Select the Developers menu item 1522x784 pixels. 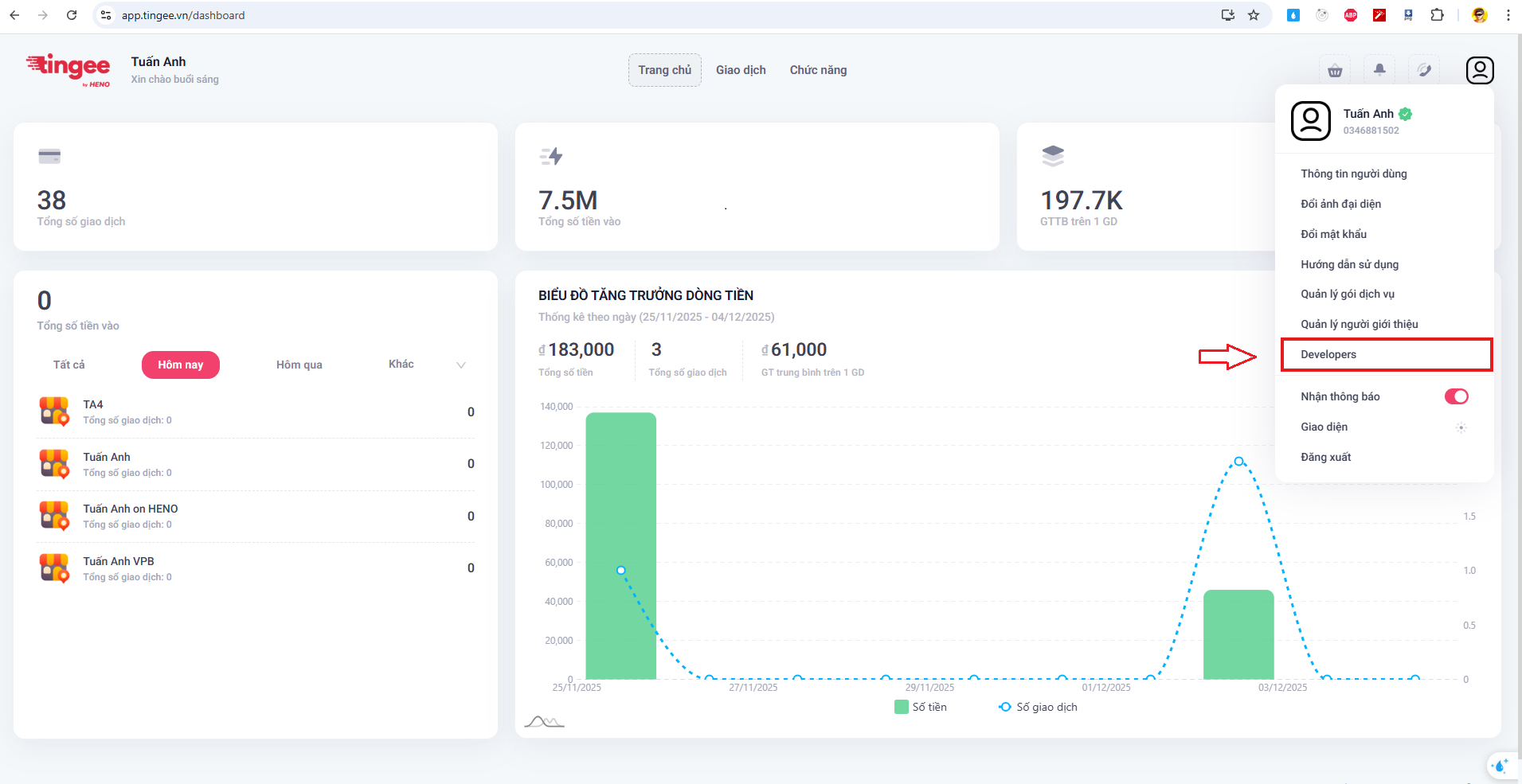coord(1386,354)
